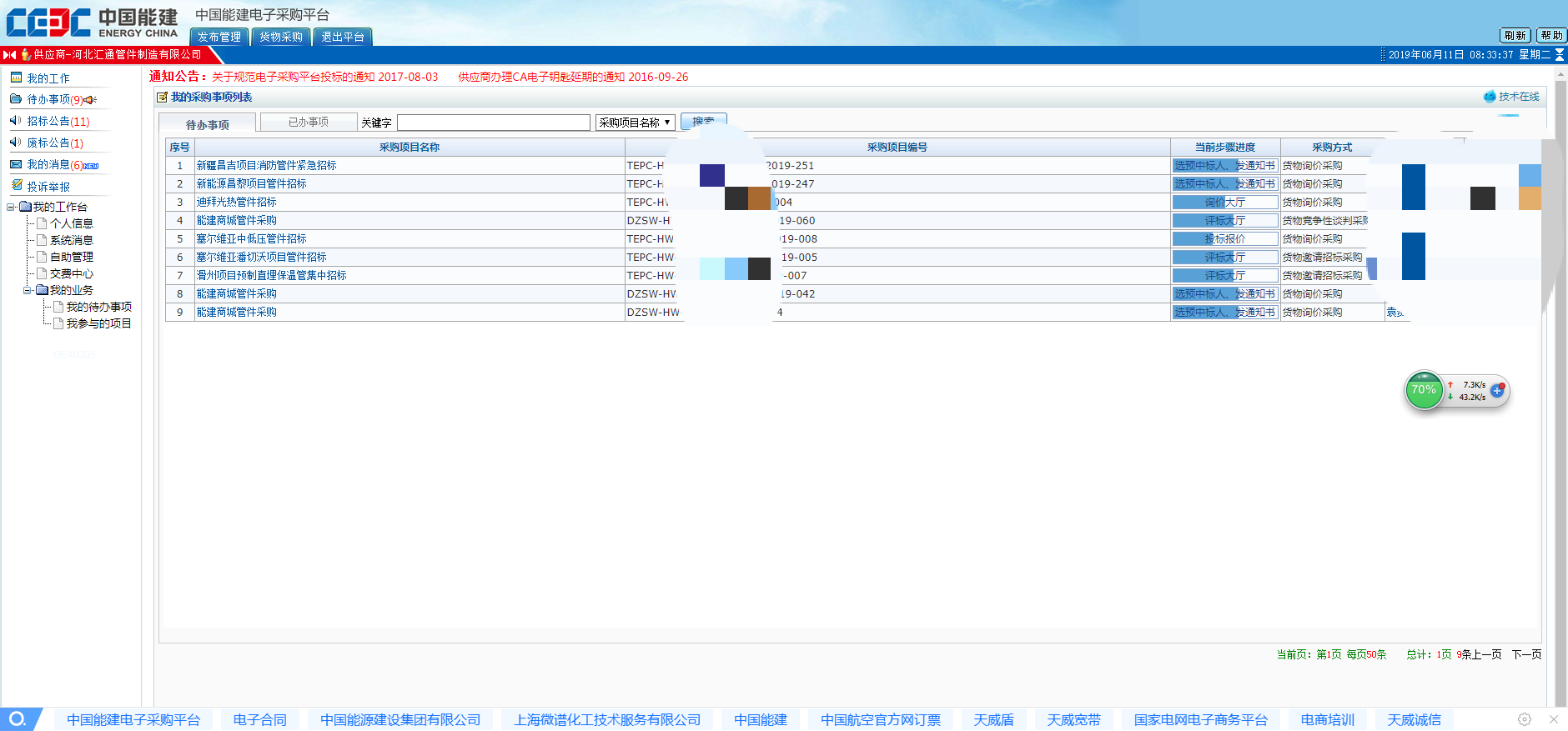The width and height of the screenshot is (1568, 731).
Task: Open the gear settings icon in bottom bar
Action: click(1525, 719)
